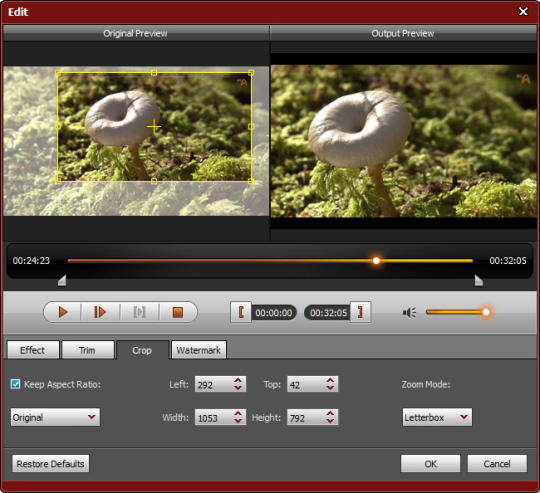Confirm edits with the OK button
The width and height of the screenshot is (540, 493).
(x=430, y=464)
